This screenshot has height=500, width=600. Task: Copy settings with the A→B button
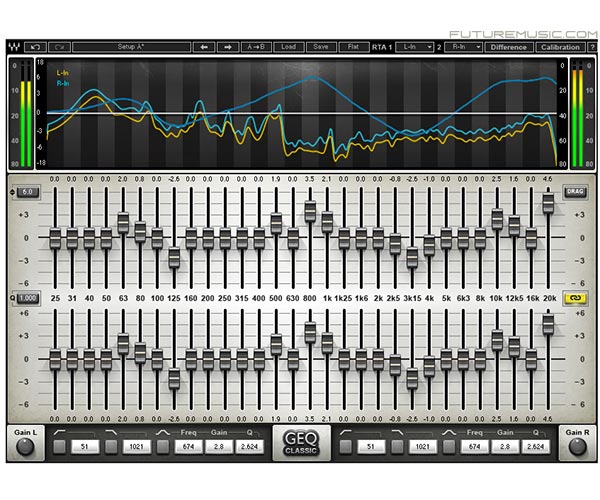[256, 47]
